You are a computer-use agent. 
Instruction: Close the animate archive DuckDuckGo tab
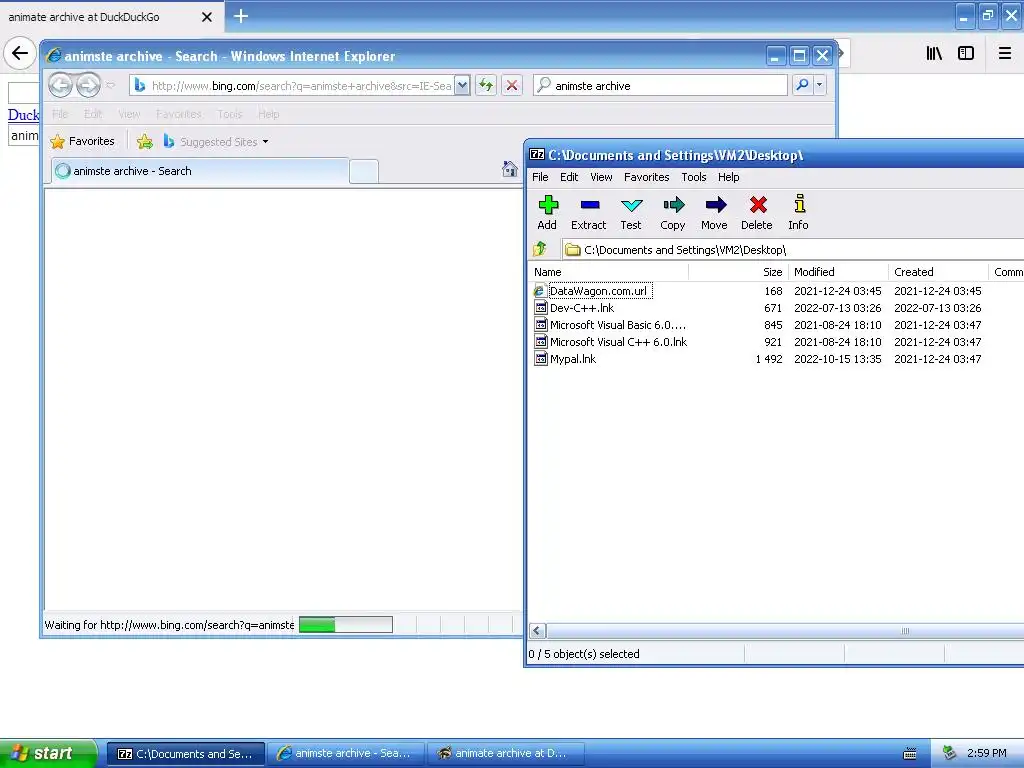click(x=206, y=17)
